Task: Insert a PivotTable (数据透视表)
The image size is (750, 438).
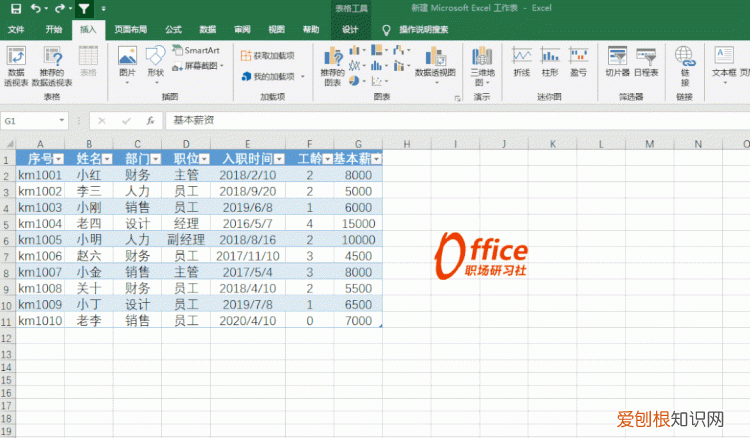Action: pos(16,66)
